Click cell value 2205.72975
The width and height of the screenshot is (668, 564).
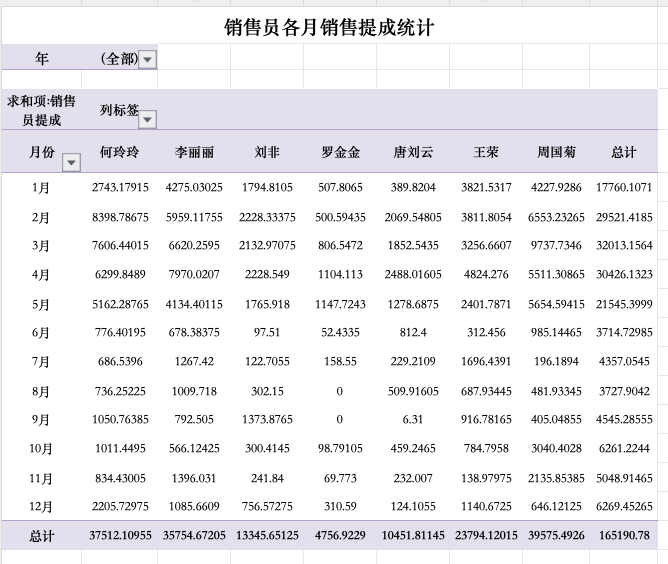point(120,506)
